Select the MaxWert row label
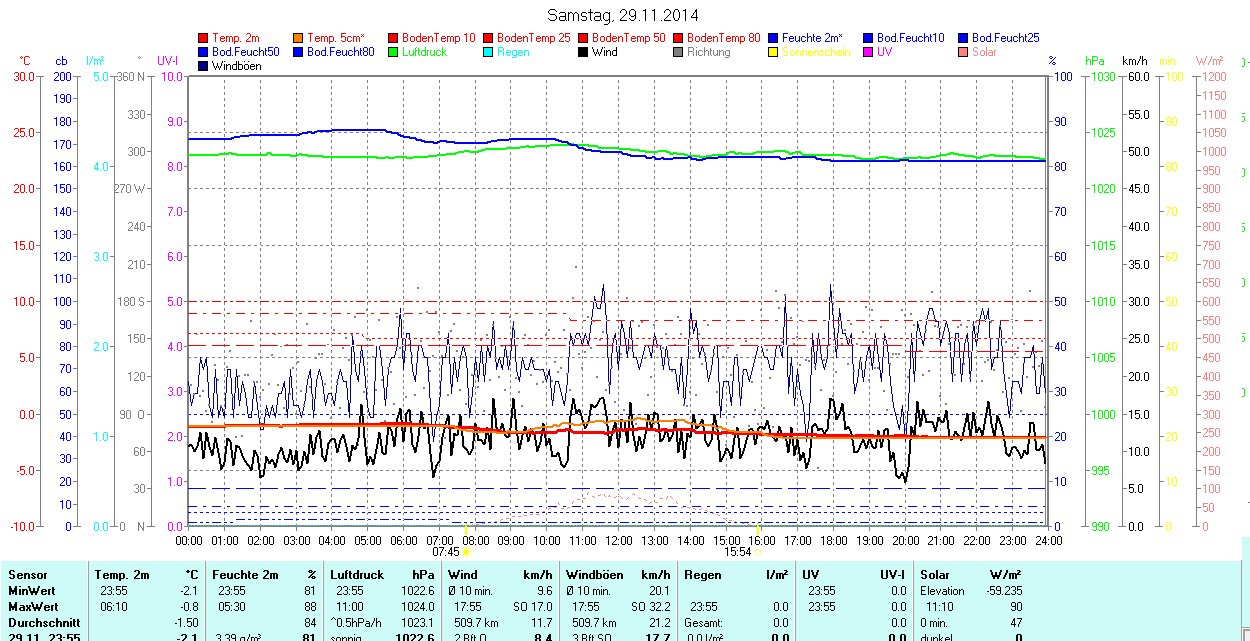The image size is (1250, 641). pyautogui.click(x=32, y=607)
